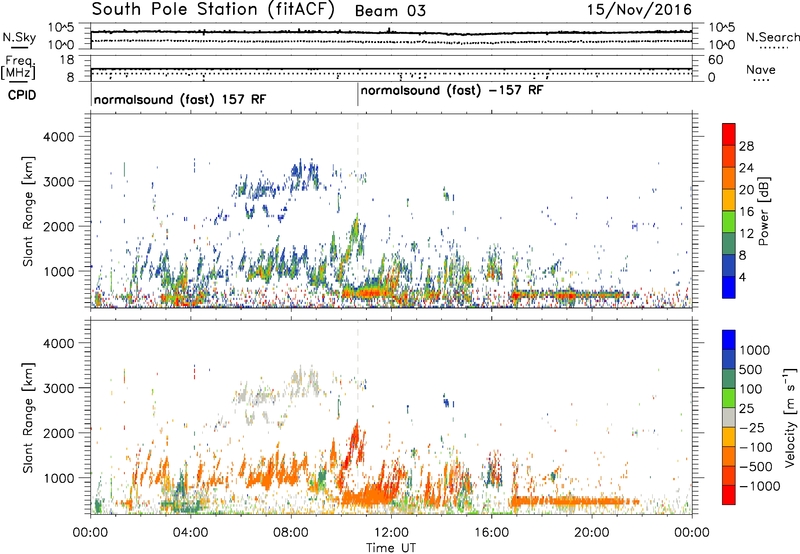This screenshot has width=800, height=554.
Task: Click the dashed CPID change line in velocity panel
Action: pyautogui.click(x=358, y=417)
